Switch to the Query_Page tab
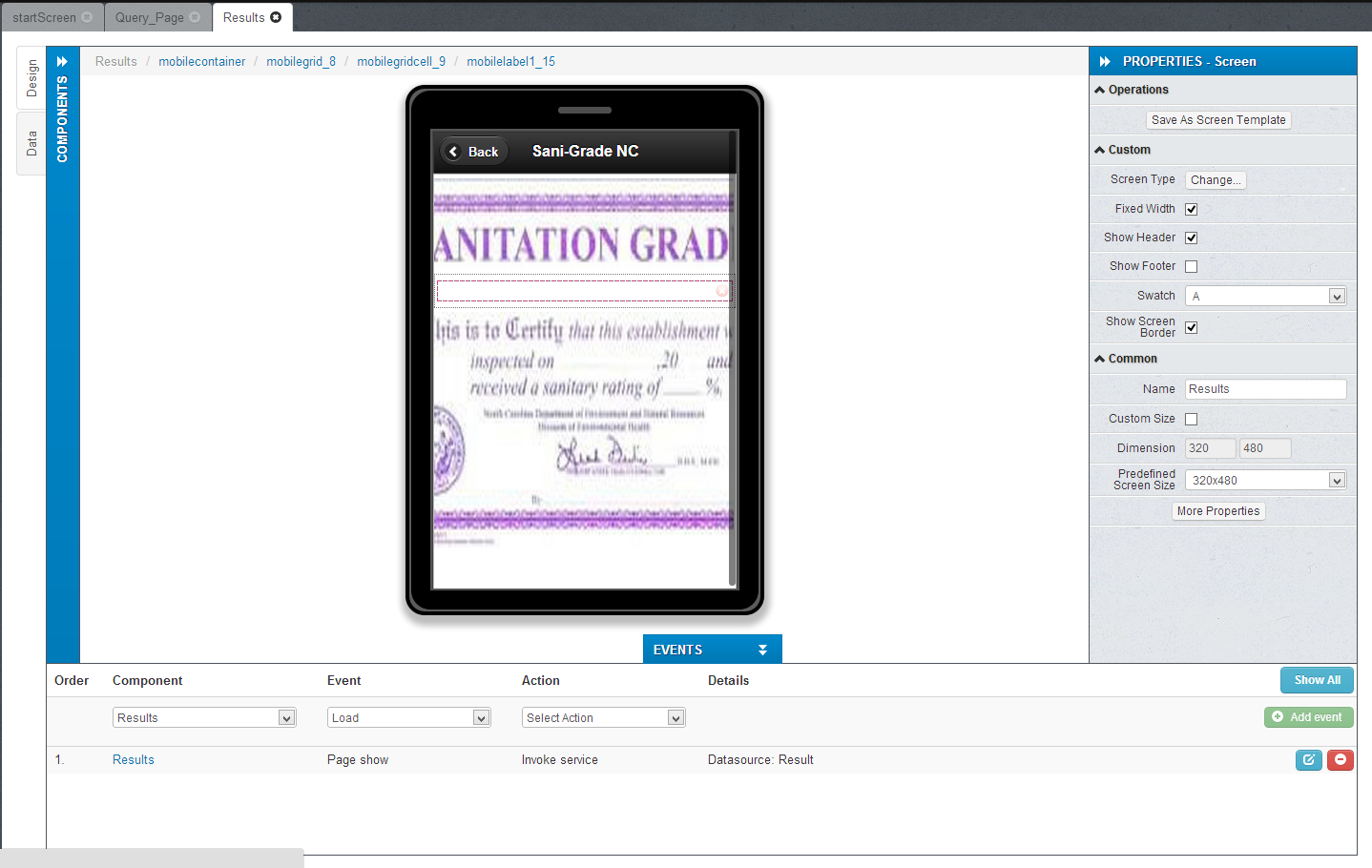 149,17
